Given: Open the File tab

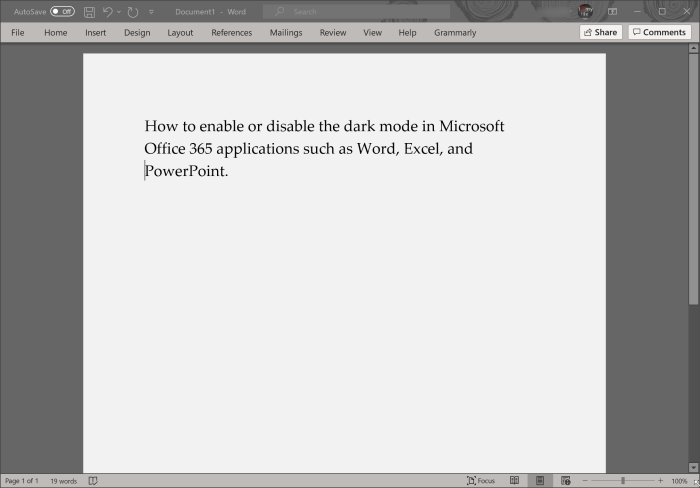Looking at the screenshot, I should (x=18, y=33).
